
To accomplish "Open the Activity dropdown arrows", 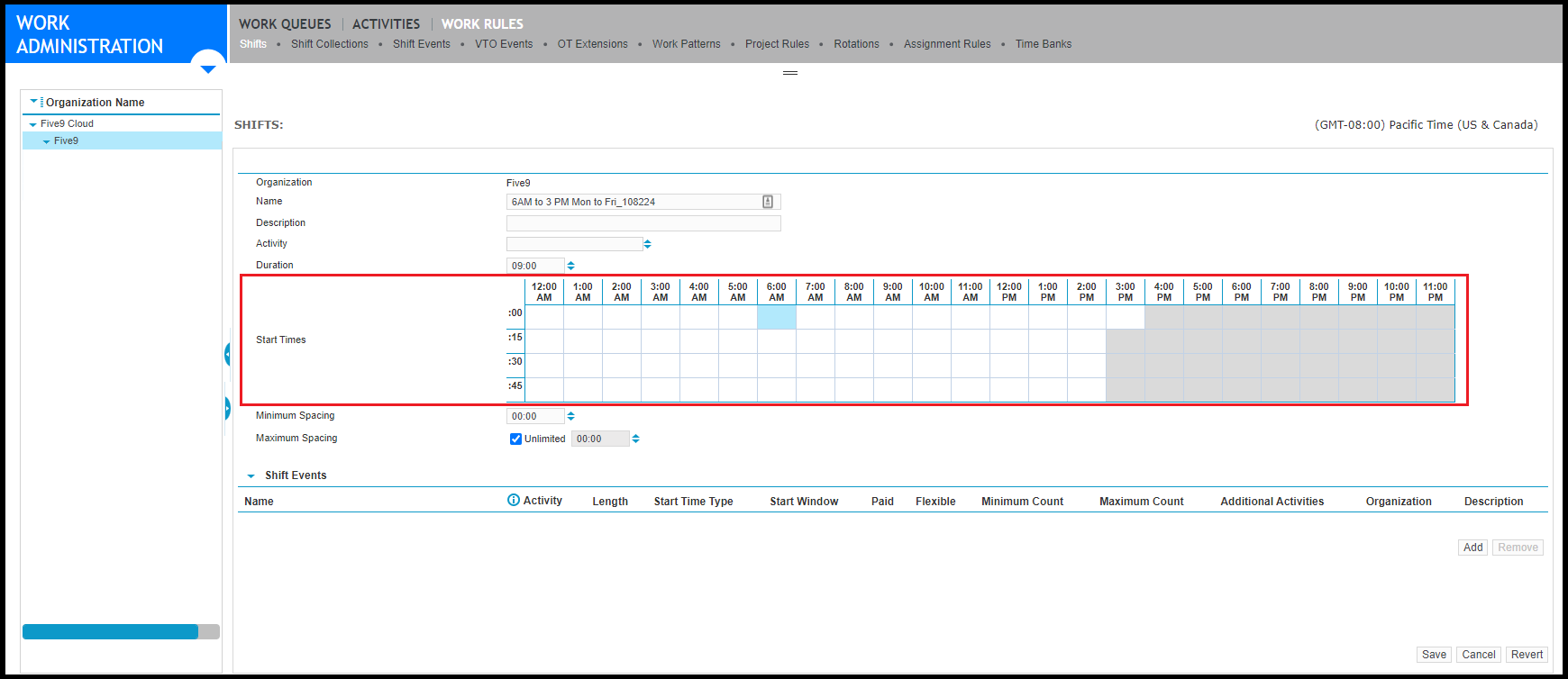I will coord(647,244).
